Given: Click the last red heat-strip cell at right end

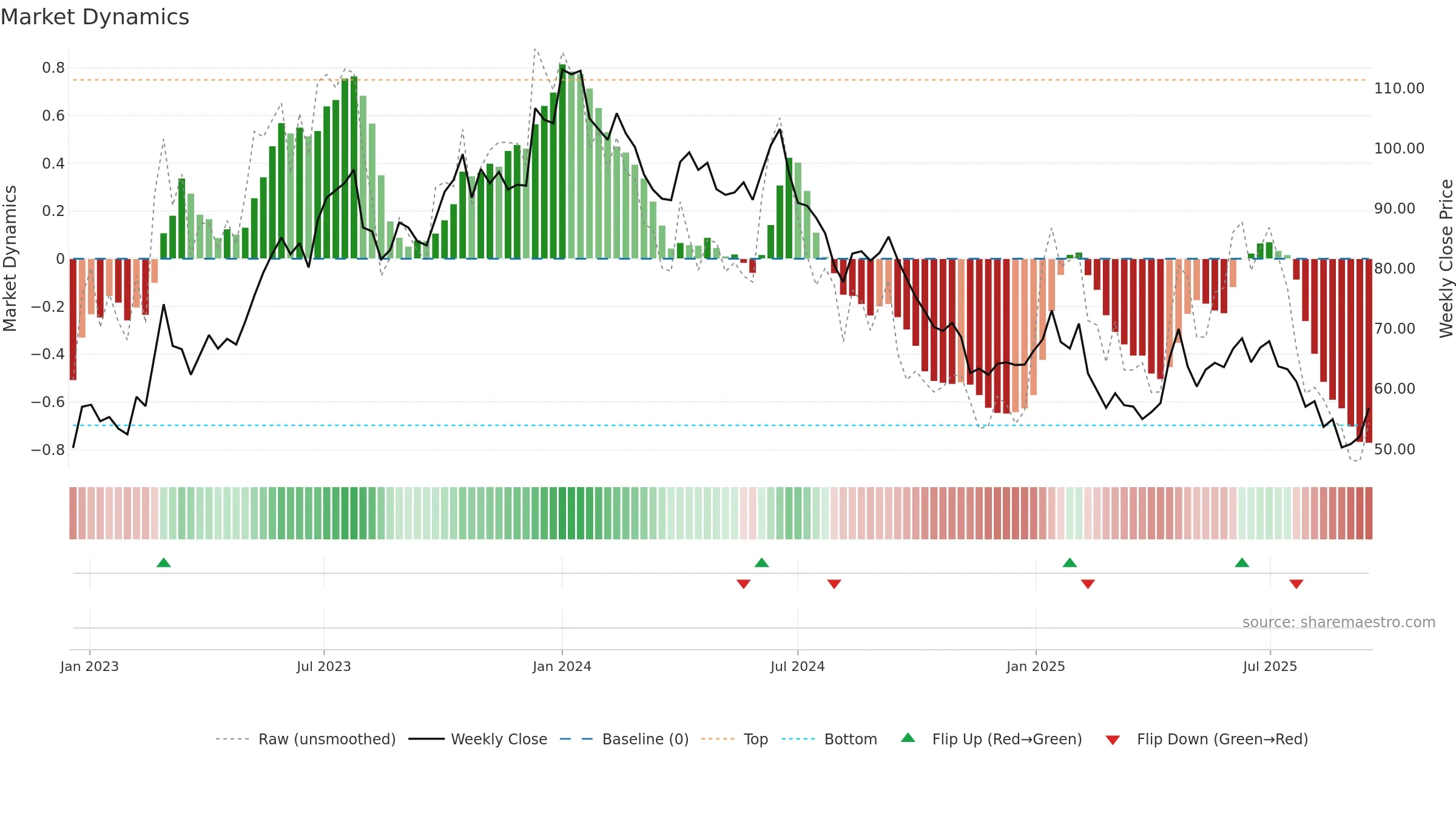Looking at the screenshot, I should [1369, 513].
